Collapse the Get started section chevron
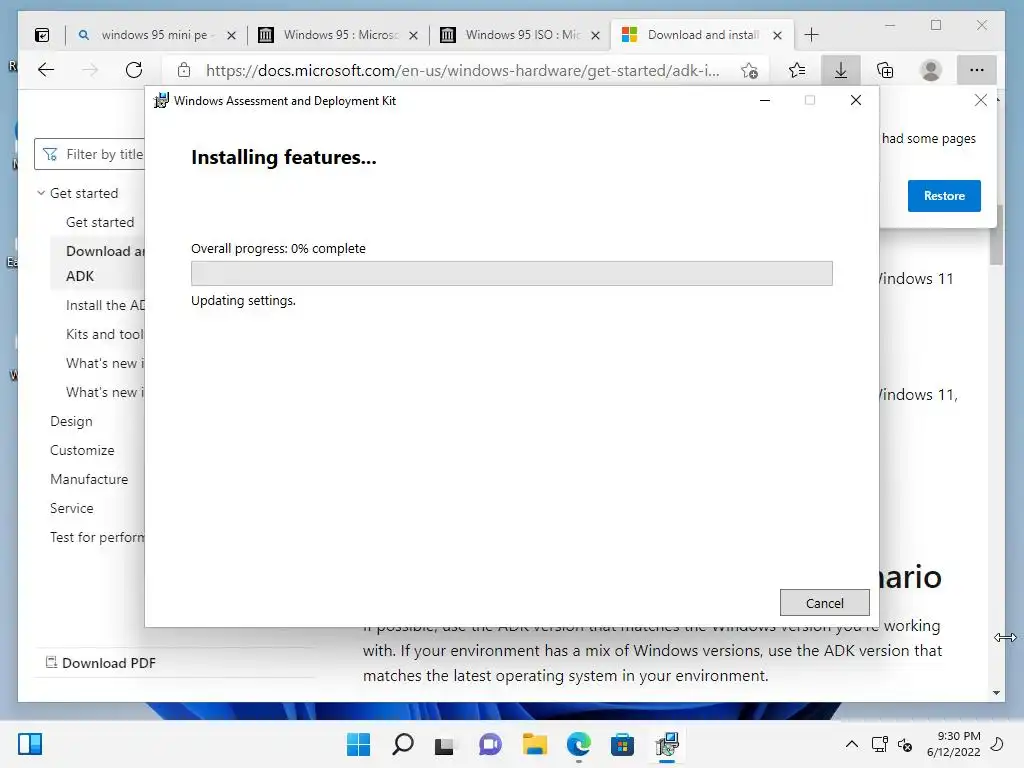 click(41, 193)
